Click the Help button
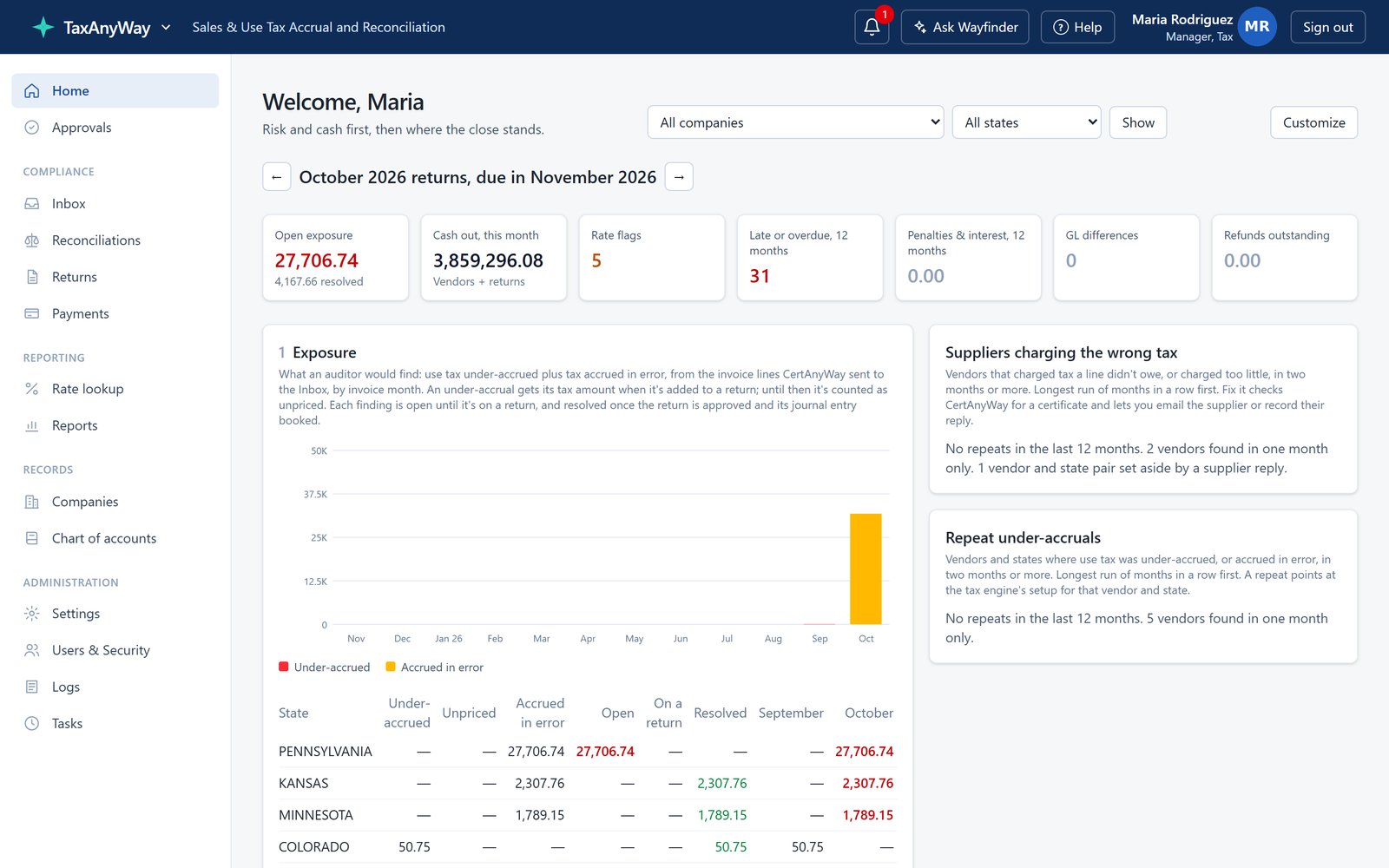Viewport: 1389px width, 868px height. coord(1077,27)
